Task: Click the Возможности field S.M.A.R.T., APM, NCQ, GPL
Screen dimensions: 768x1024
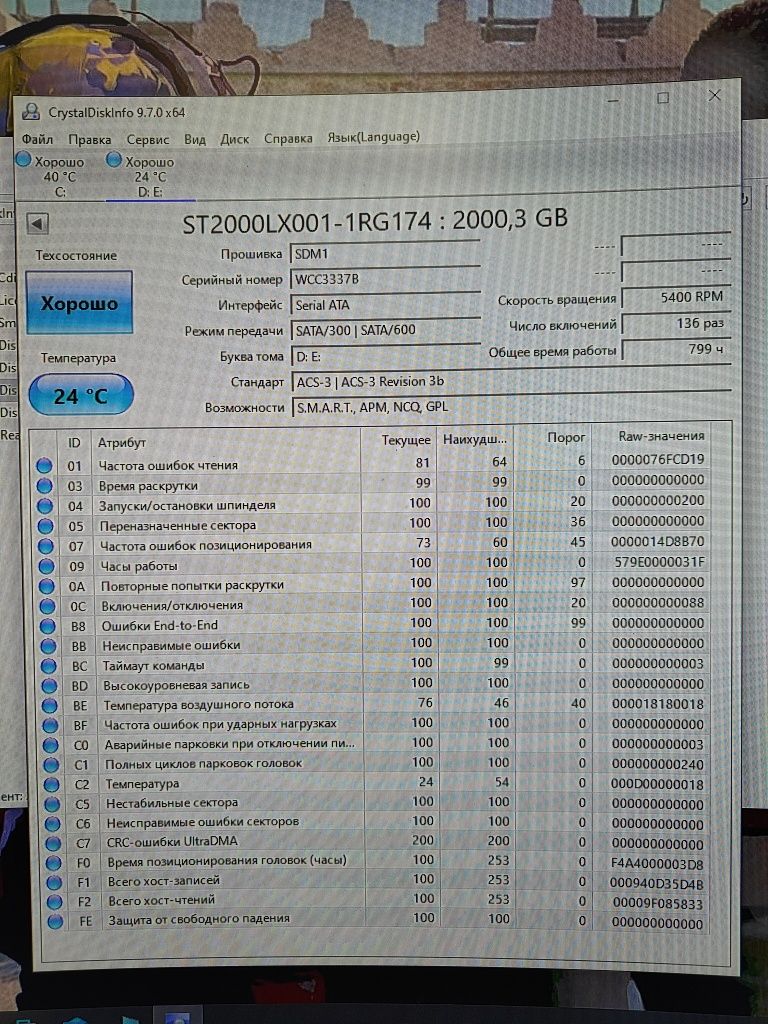Action: pos(511,407)
